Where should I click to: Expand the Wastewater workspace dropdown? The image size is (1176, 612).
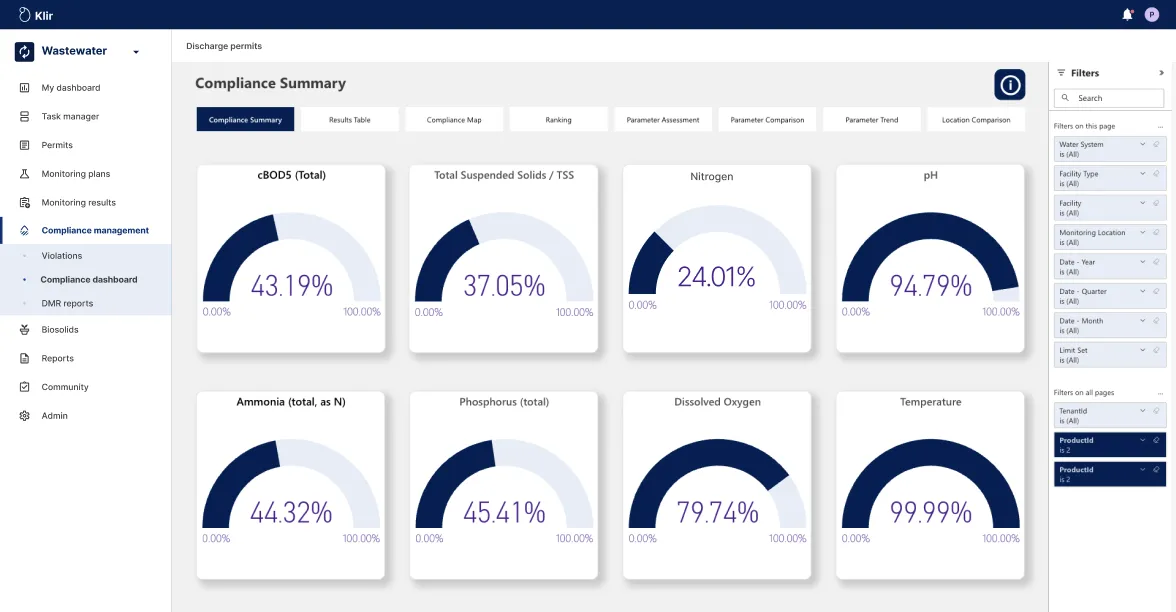135,51
